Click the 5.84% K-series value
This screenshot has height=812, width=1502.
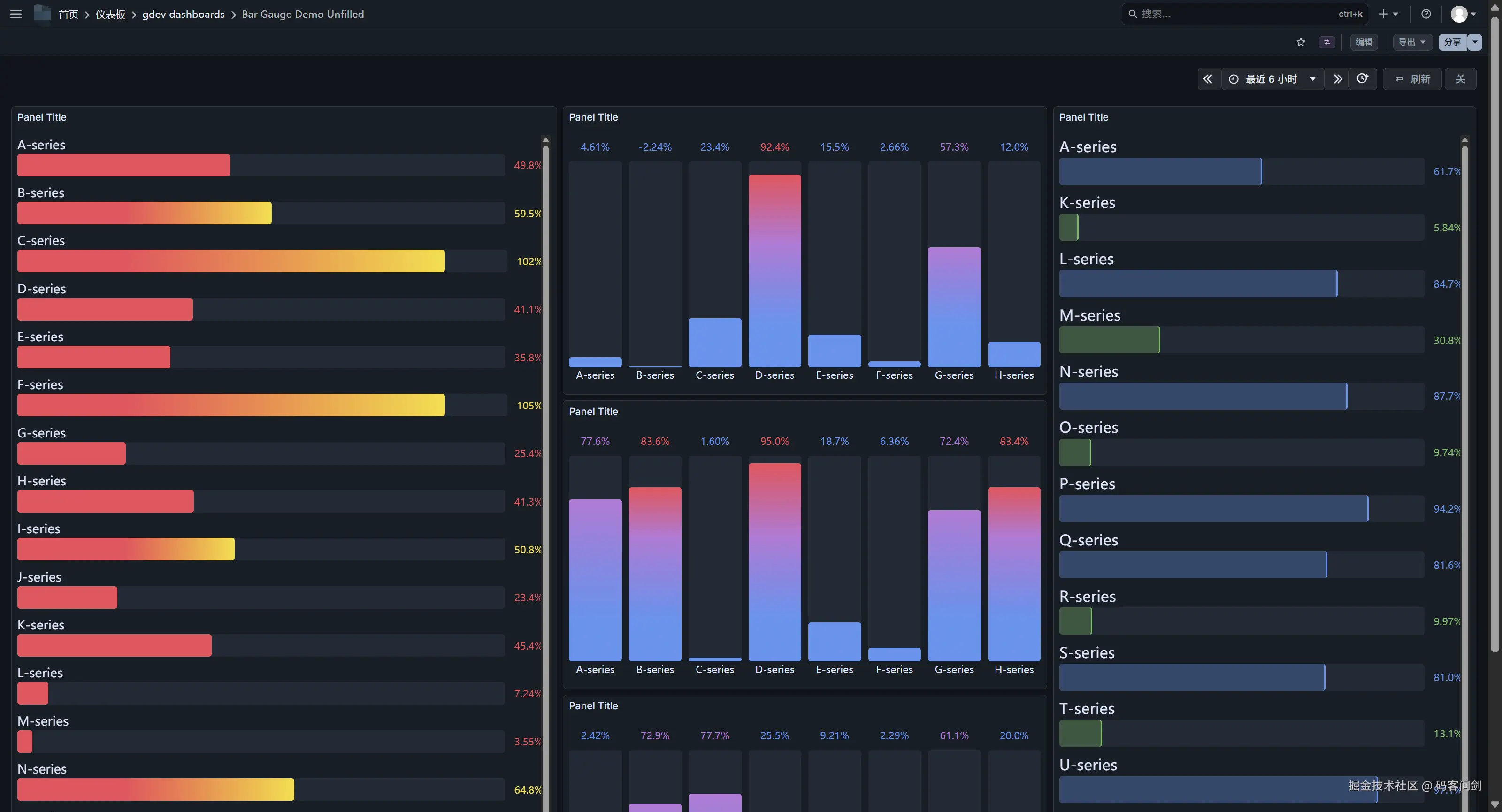point(1447,228)
